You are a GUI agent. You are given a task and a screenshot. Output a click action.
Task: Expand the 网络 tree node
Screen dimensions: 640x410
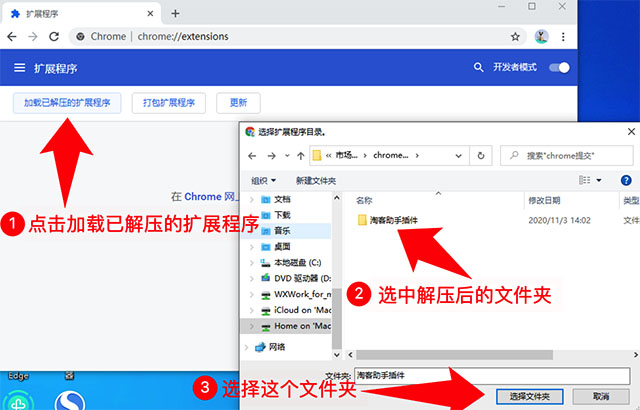pos(246,348)
